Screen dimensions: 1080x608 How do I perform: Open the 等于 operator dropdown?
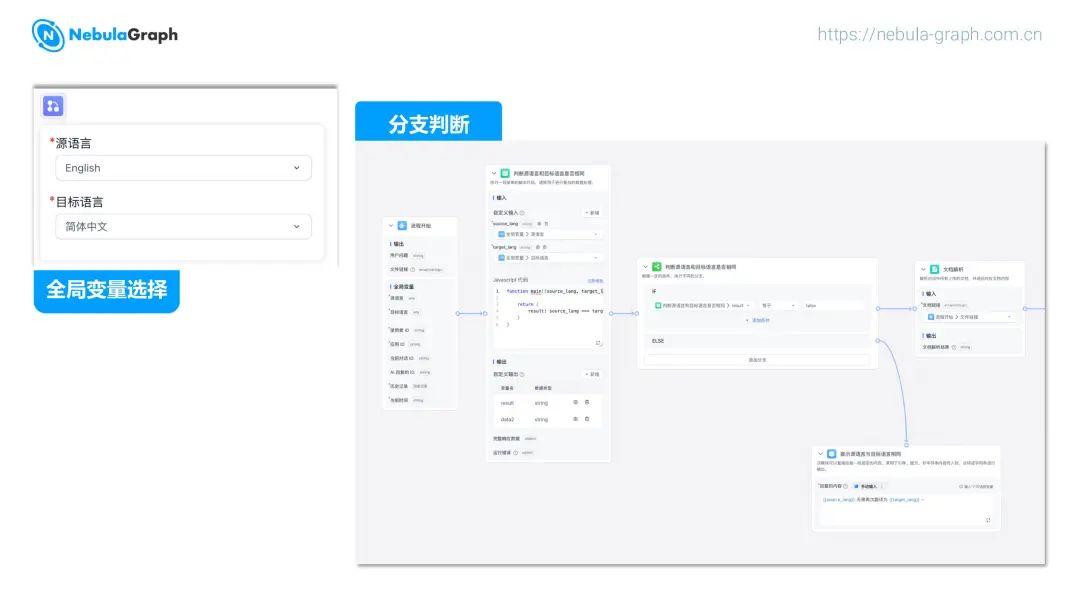tap(778, 305)
